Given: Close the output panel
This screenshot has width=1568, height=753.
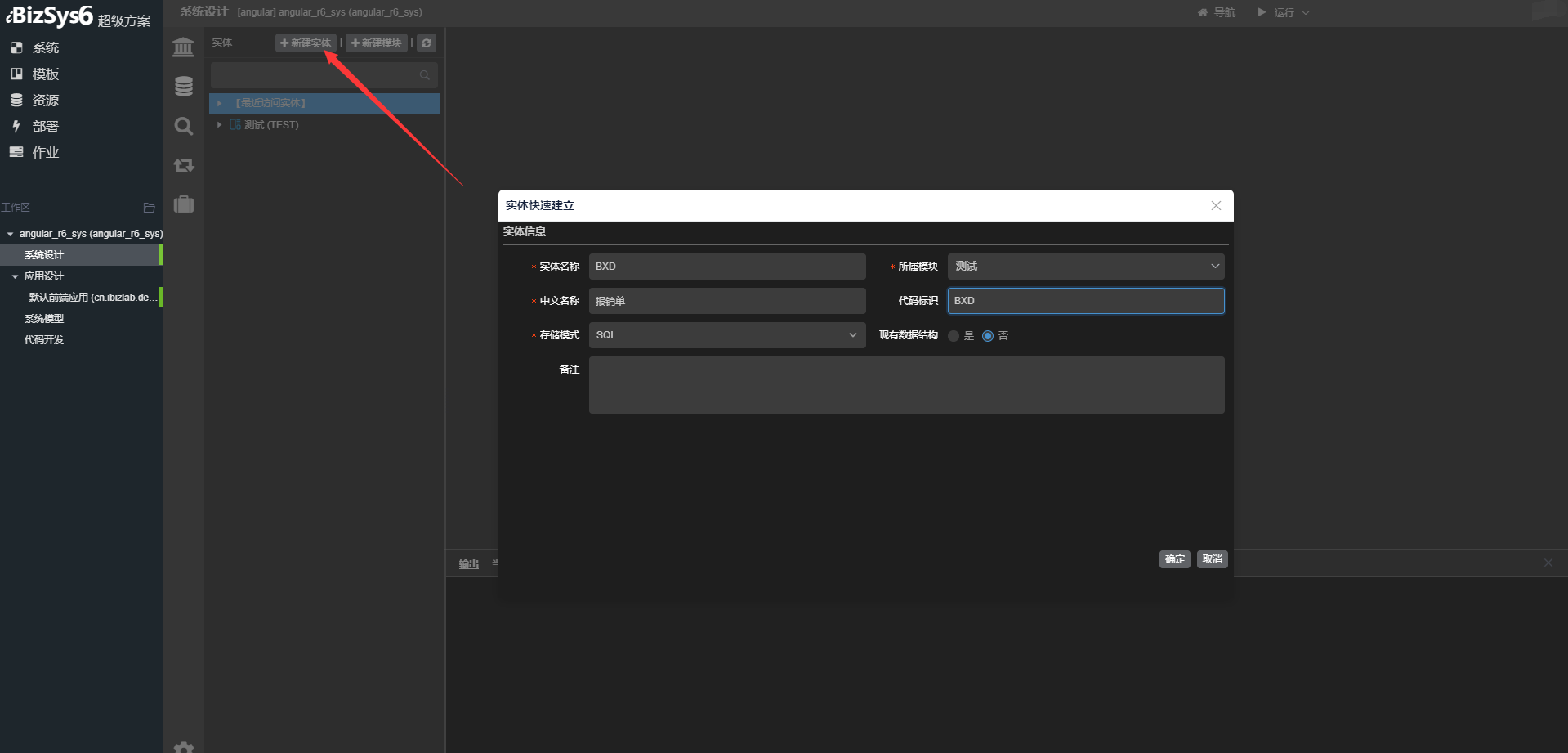Looking at the screenshot, I should coord(1548,563).
